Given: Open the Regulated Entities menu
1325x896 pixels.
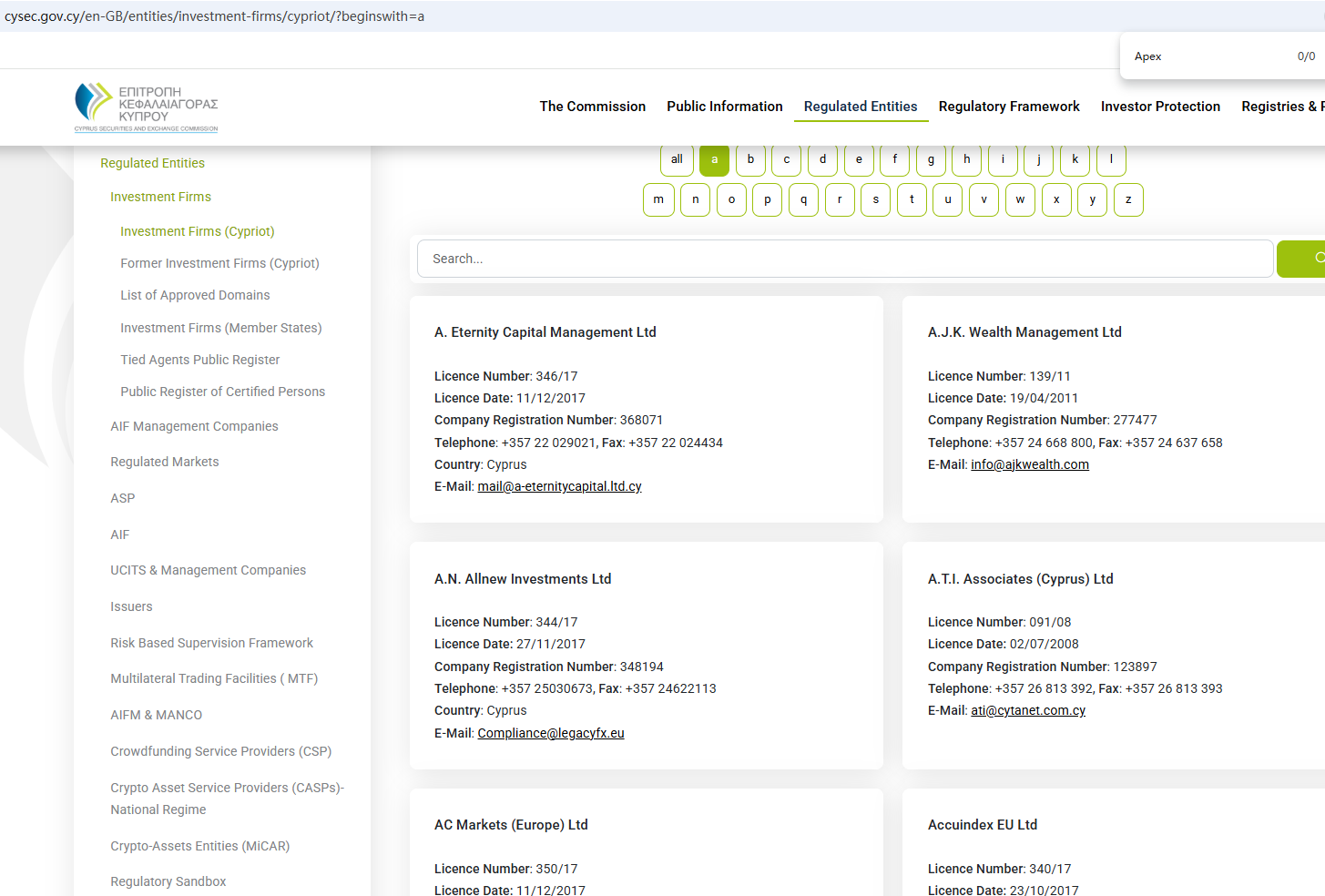Looking at the screenshot, I should point(860,107).
